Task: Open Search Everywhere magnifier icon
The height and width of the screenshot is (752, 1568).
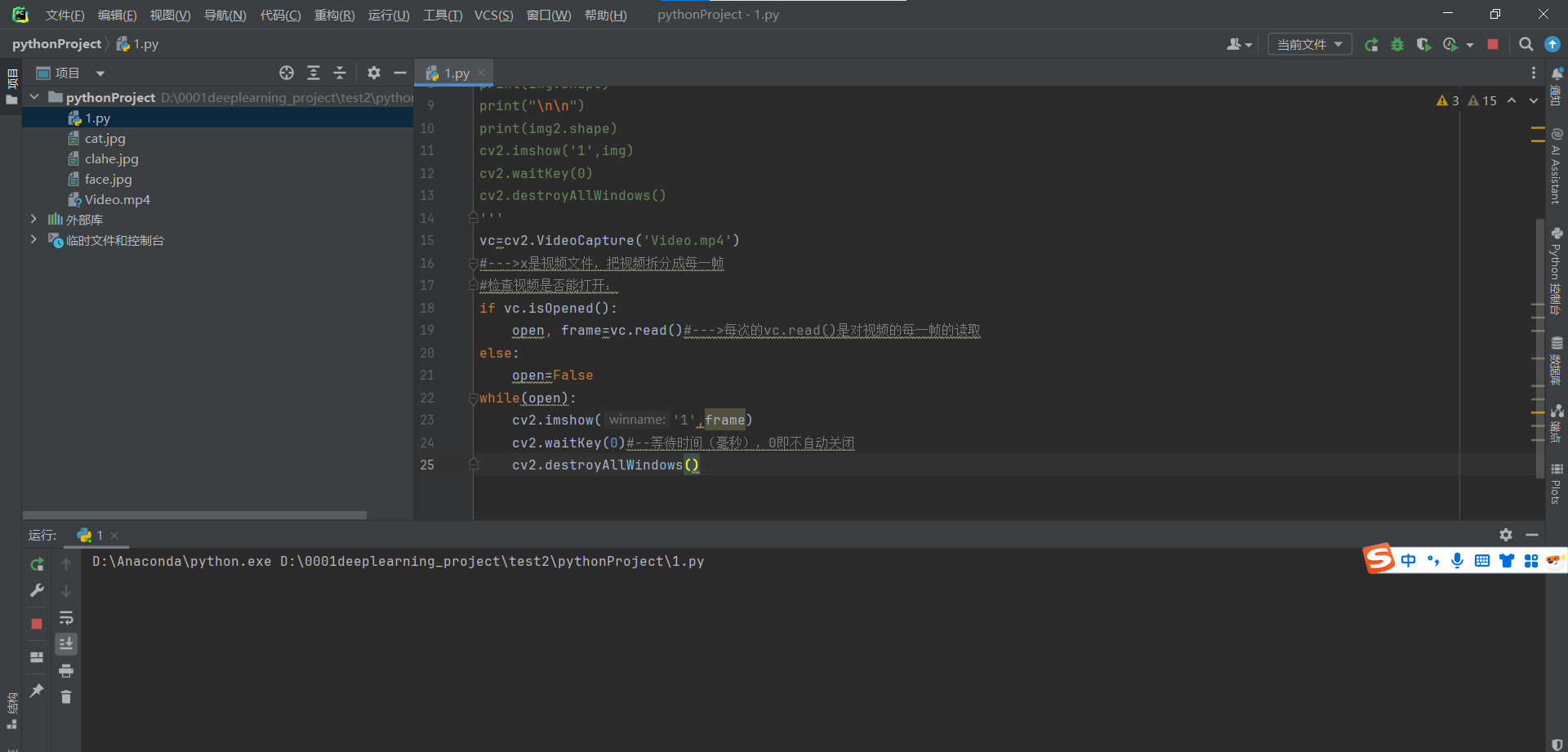Action: coord(1526,45)
